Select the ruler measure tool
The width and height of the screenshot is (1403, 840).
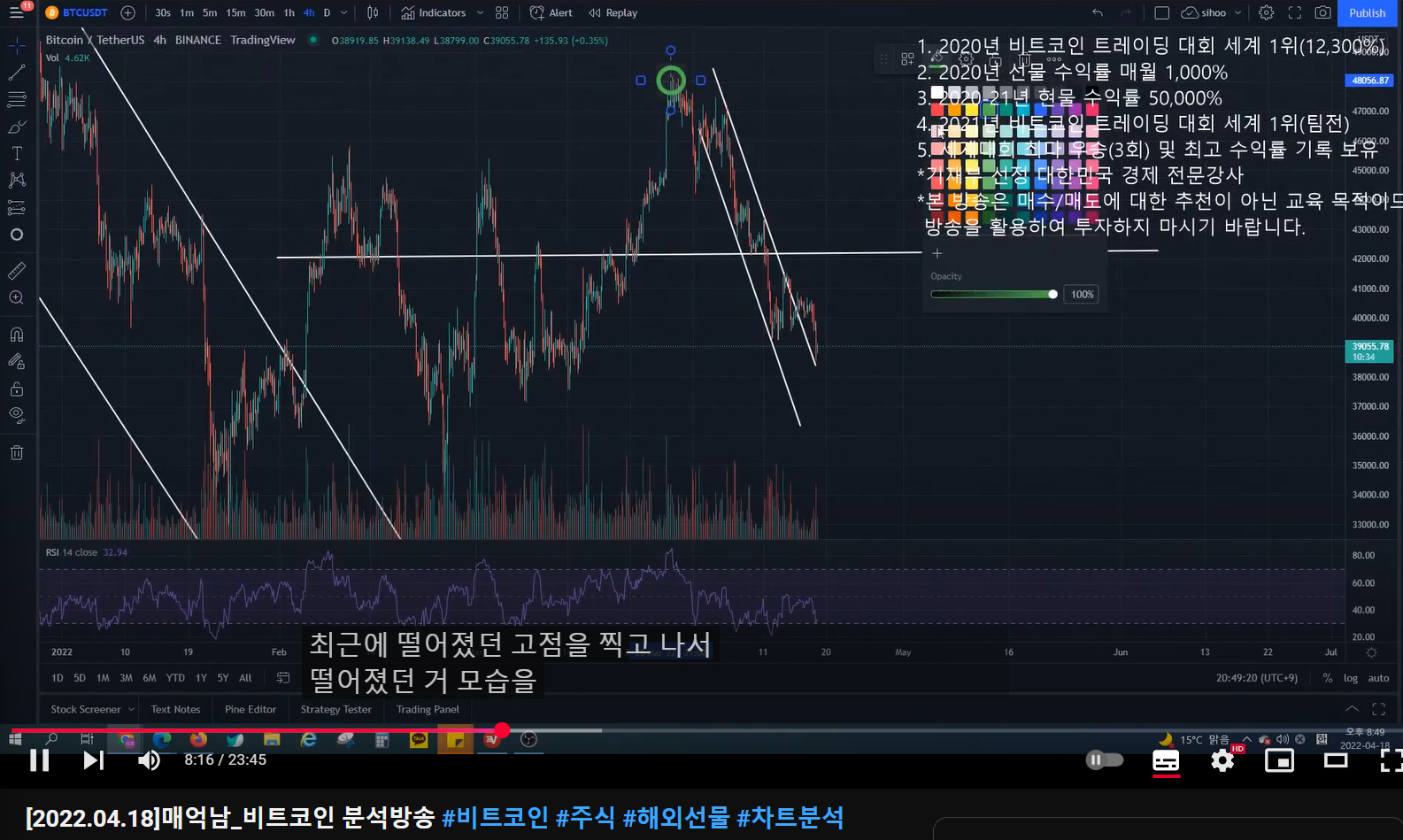(x=17, y=271)
